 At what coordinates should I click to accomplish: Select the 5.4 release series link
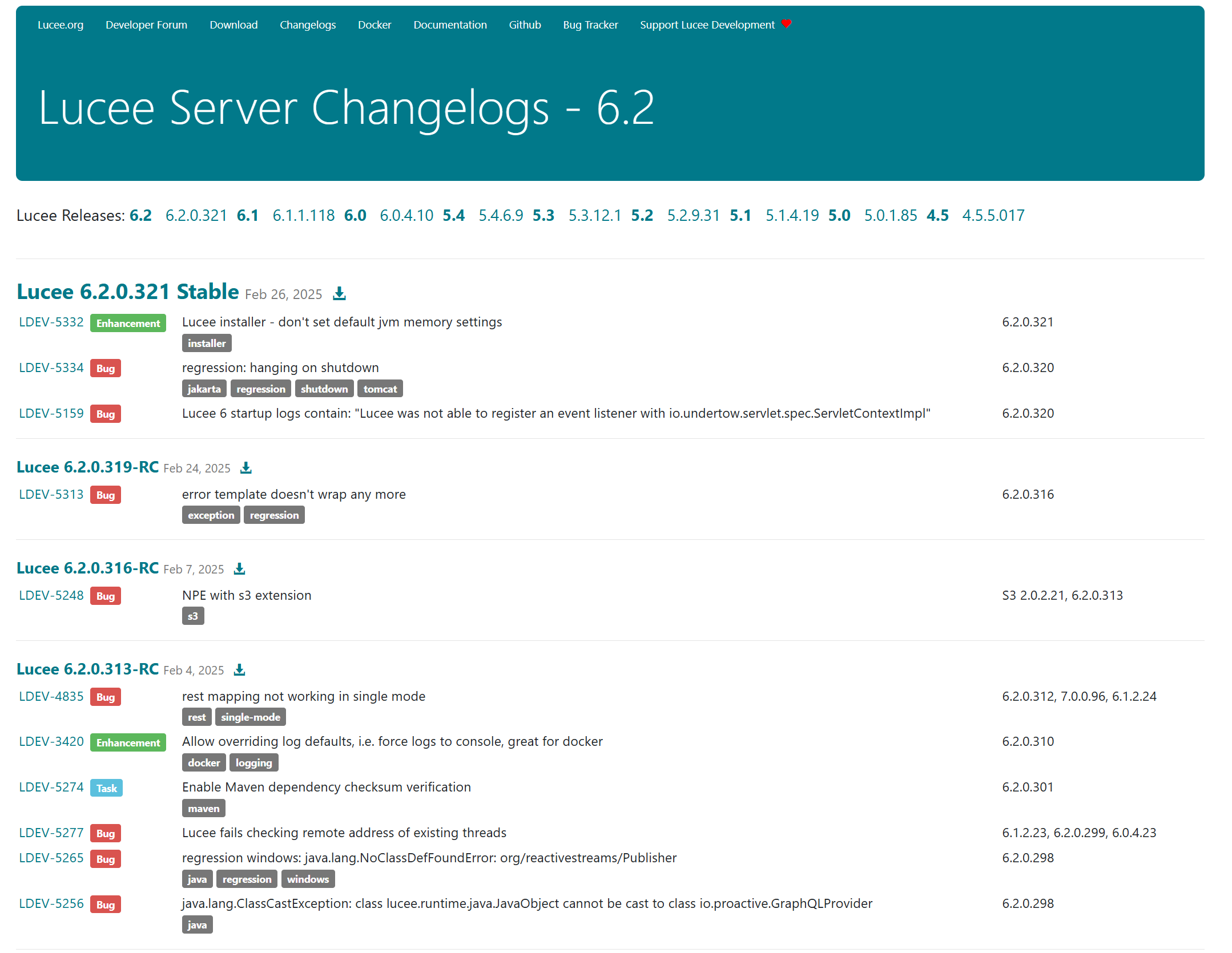(x=454, y=216)
